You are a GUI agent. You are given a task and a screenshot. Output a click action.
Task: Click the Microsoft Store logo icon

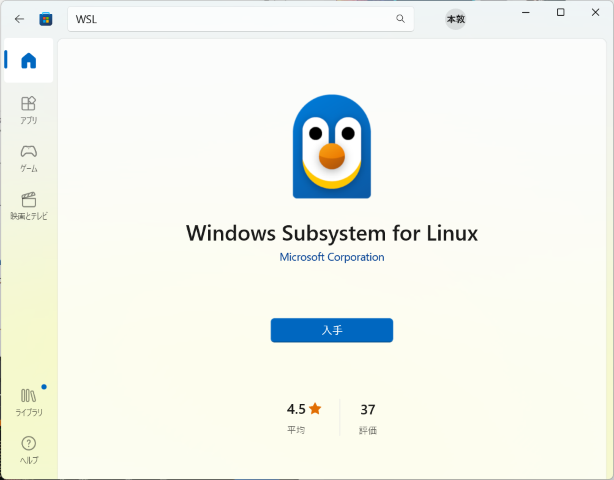(x=46, y=19)
